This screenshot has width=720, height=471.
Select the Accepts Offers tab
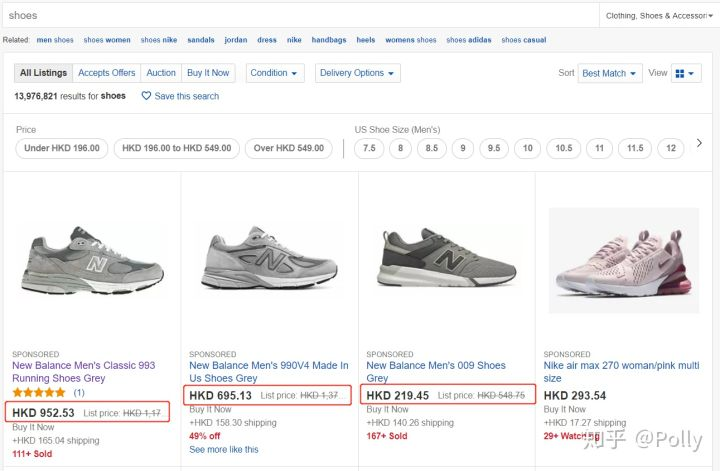(x=107, y=73)
